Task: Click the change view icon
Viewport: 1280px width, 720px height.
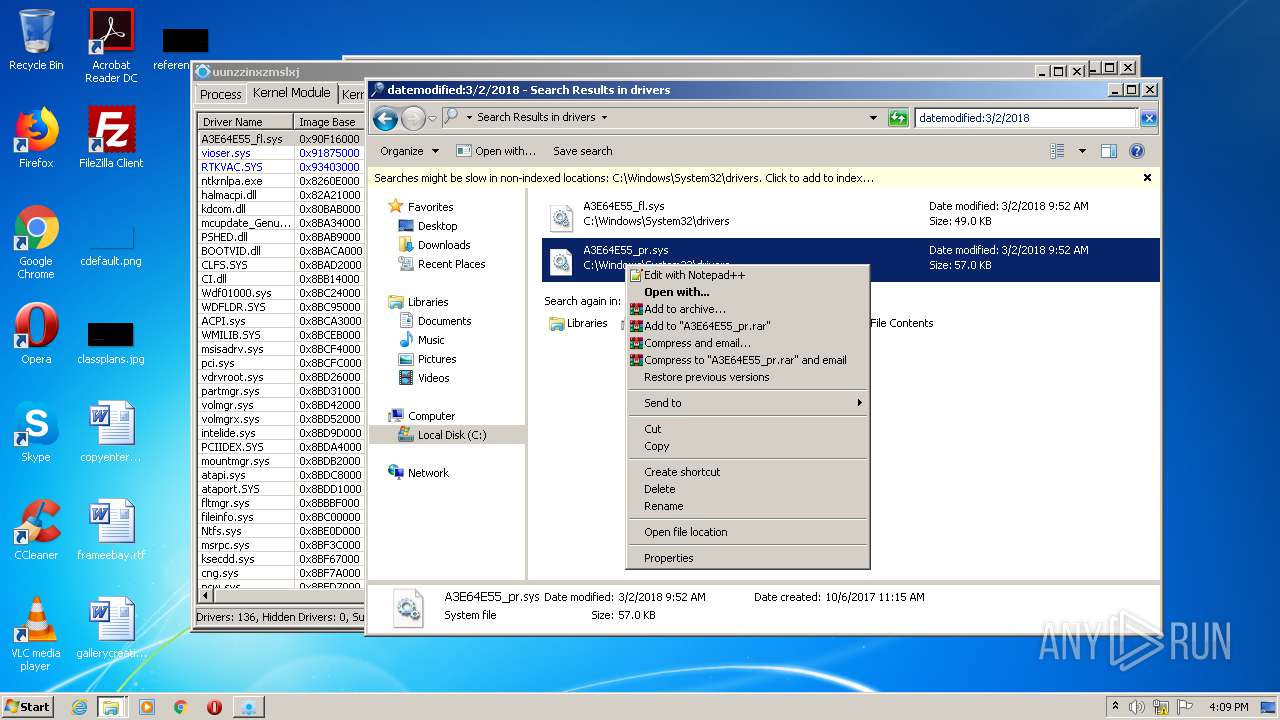Action: point(1057,151)
